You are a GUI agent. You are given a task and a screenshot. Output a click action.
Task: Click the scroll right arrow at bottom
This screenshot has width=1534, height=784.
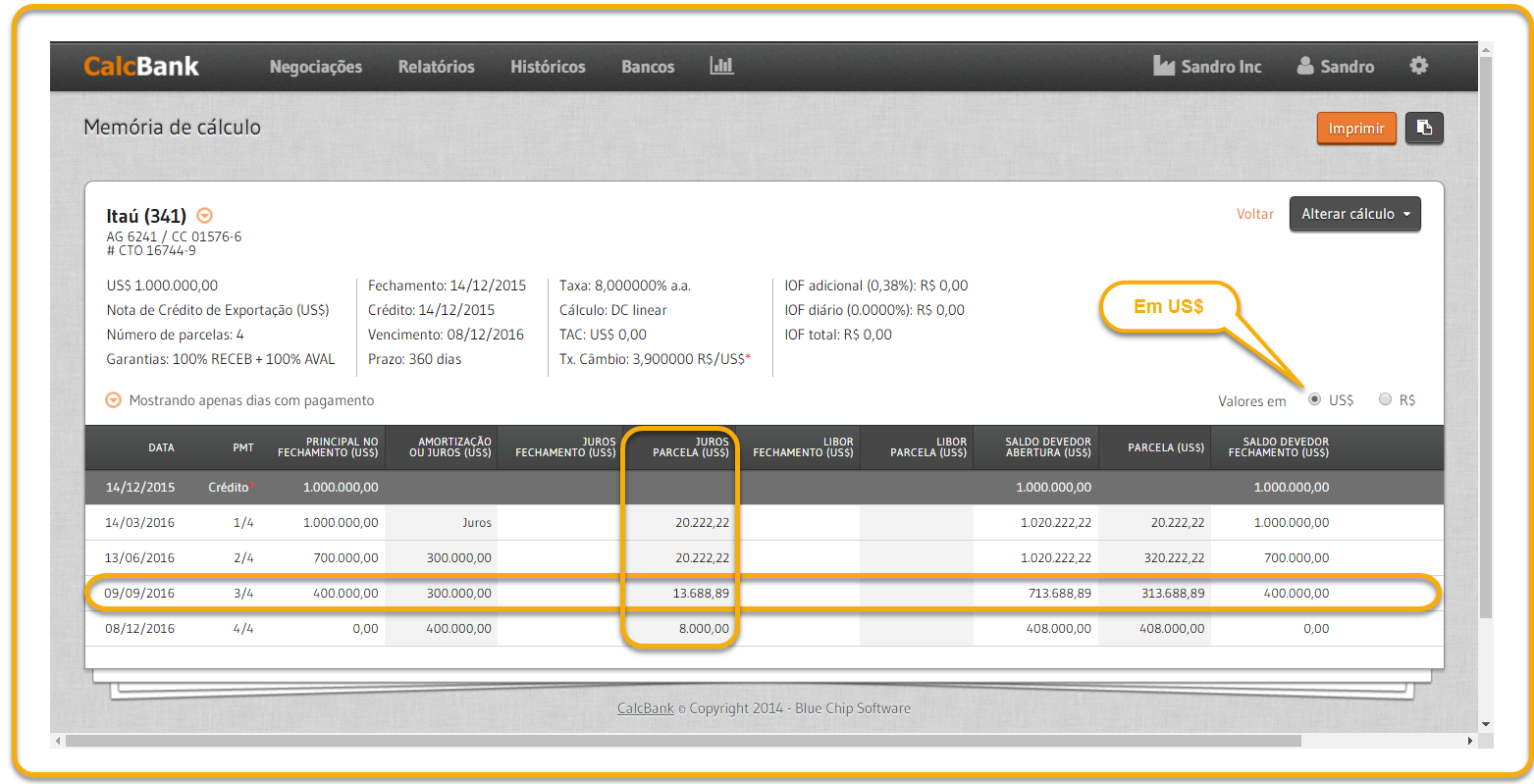1470,741
